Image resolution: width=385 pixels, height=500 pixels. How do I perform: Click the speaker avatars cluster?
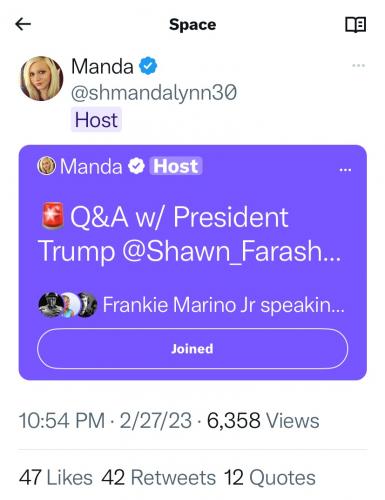(x=68, y=305)
